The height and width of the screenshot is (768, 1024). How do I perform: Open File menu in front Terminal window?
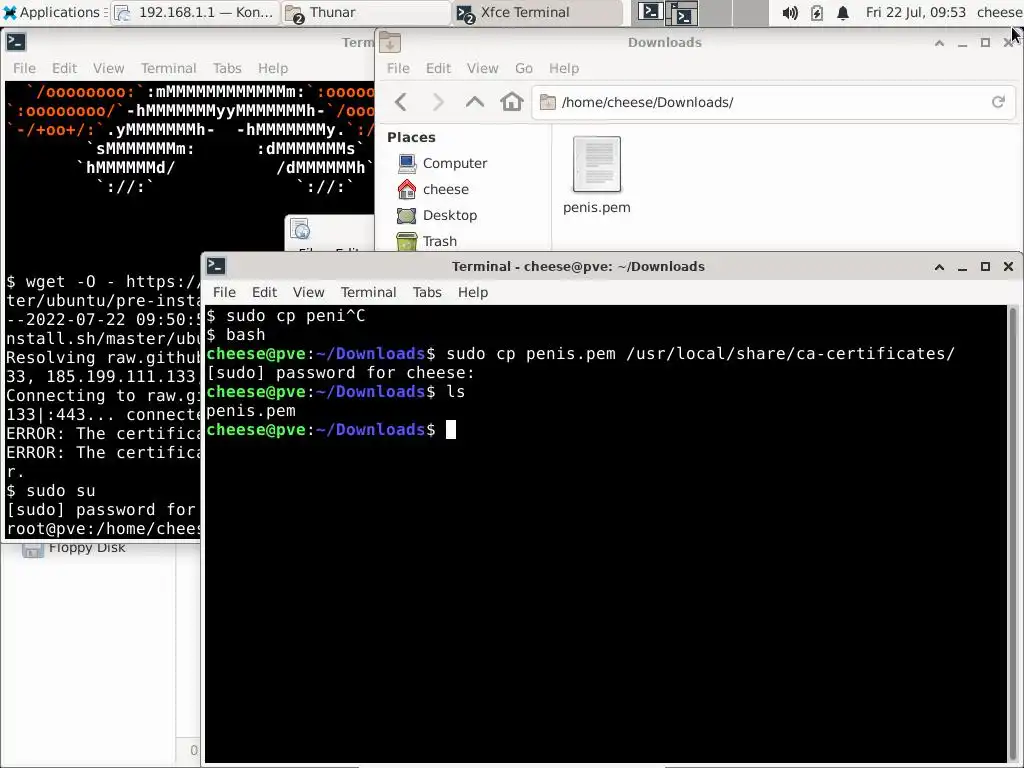[x=224, y=292]
